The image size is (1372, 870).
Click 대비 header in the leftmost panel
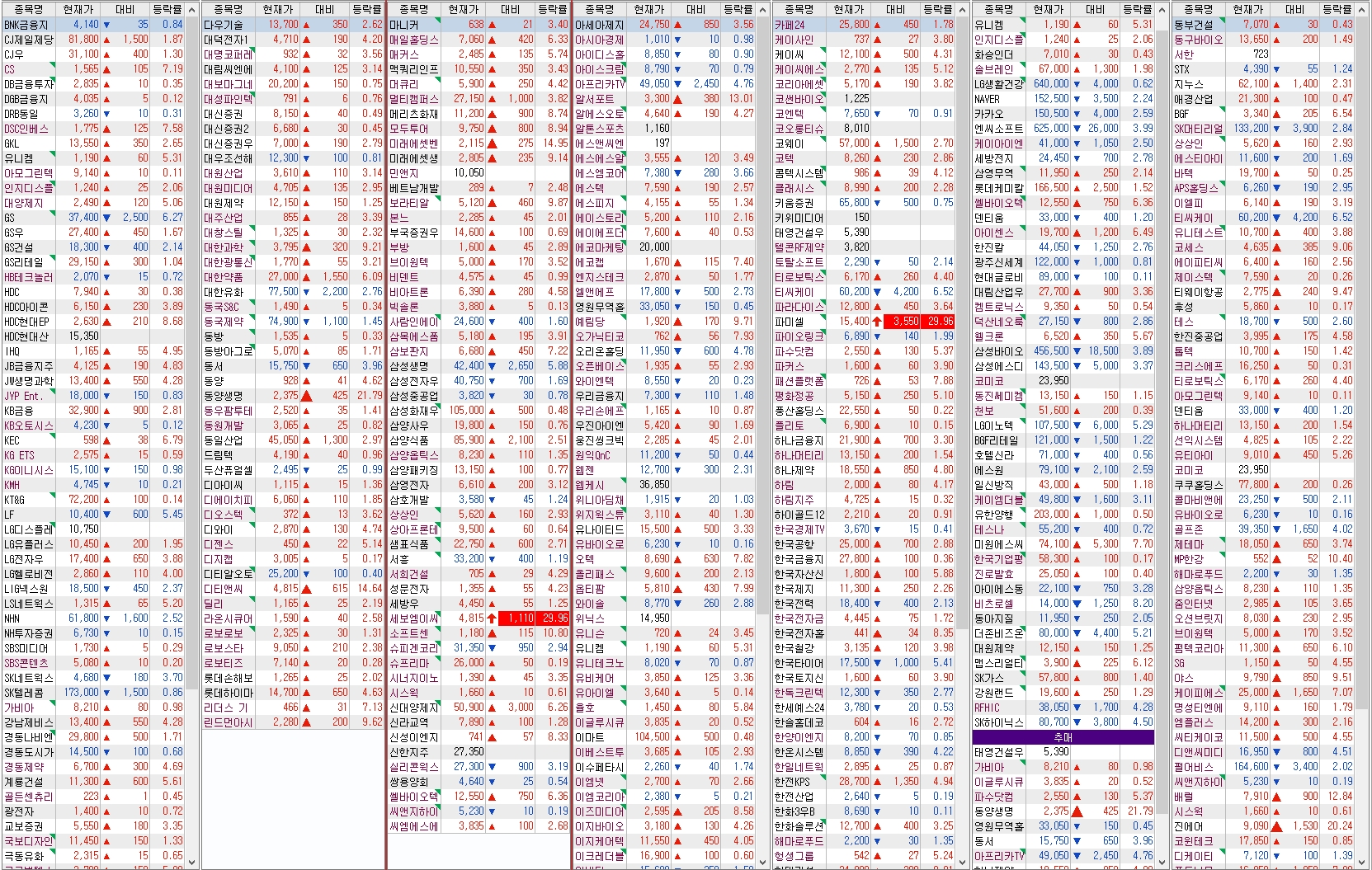tap(125, 9)
